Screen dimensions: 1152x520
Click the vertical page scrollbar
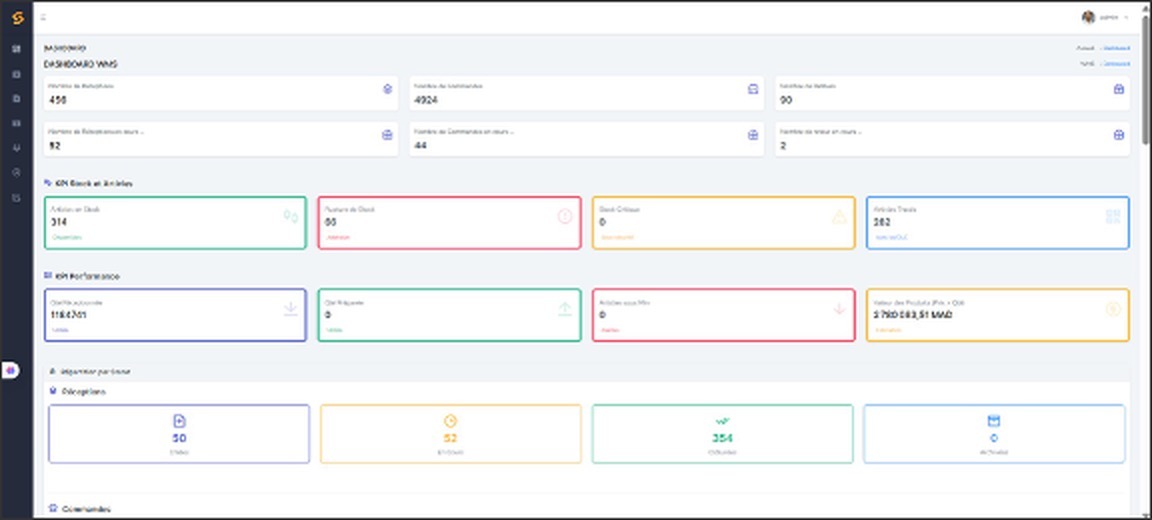click(x=1146, y=81)
